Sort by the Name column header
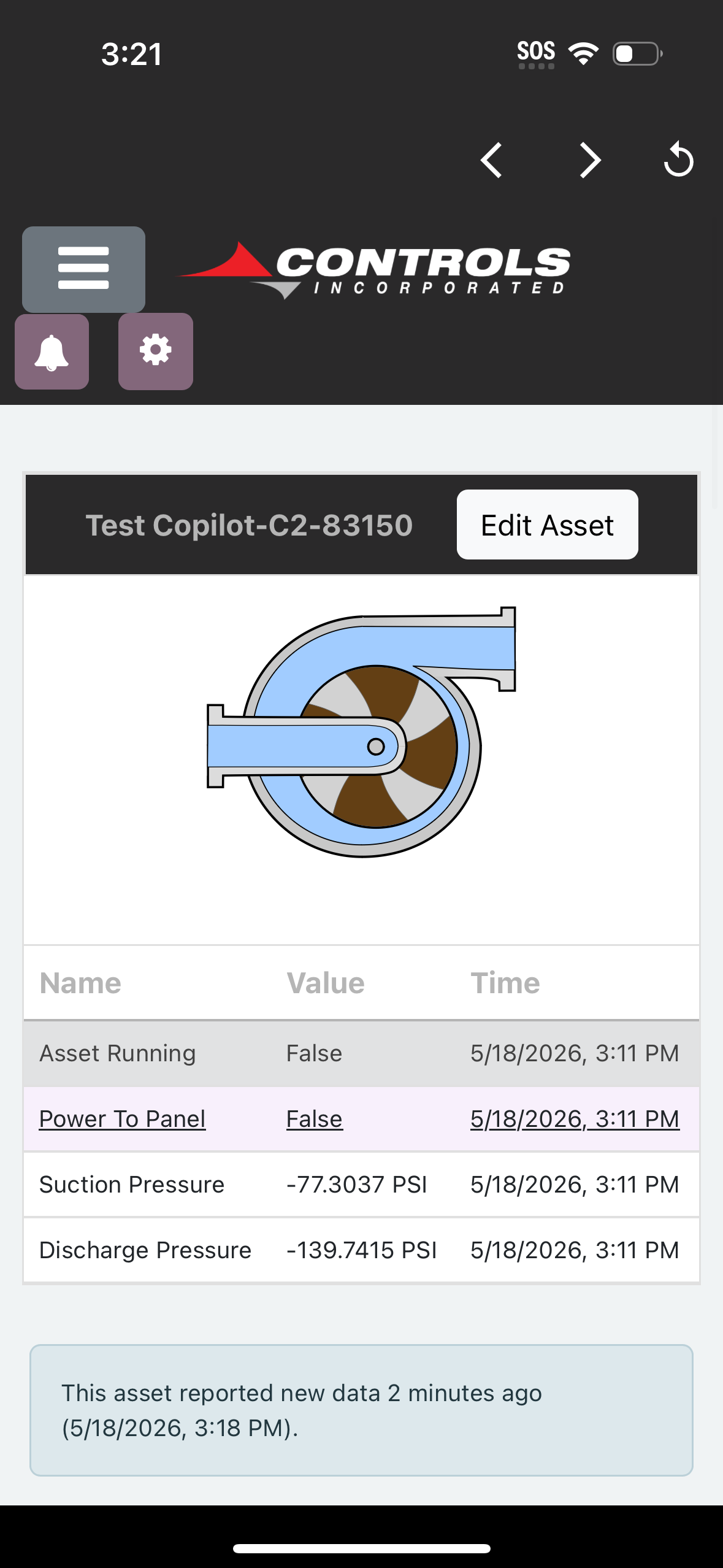The width and height of the screenshot is (723, 1568). pyautogui.click(x=80, y=983)
